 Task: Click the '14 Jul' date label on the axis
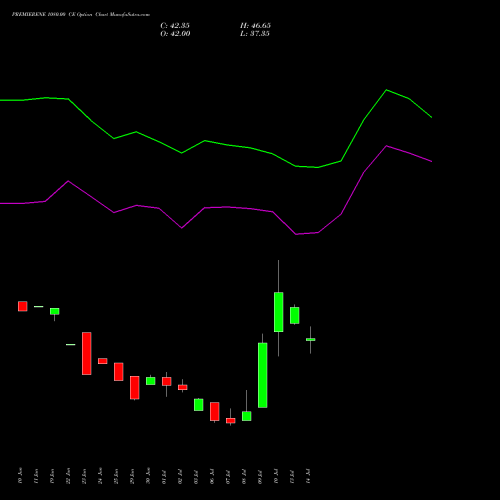(308, 476)
